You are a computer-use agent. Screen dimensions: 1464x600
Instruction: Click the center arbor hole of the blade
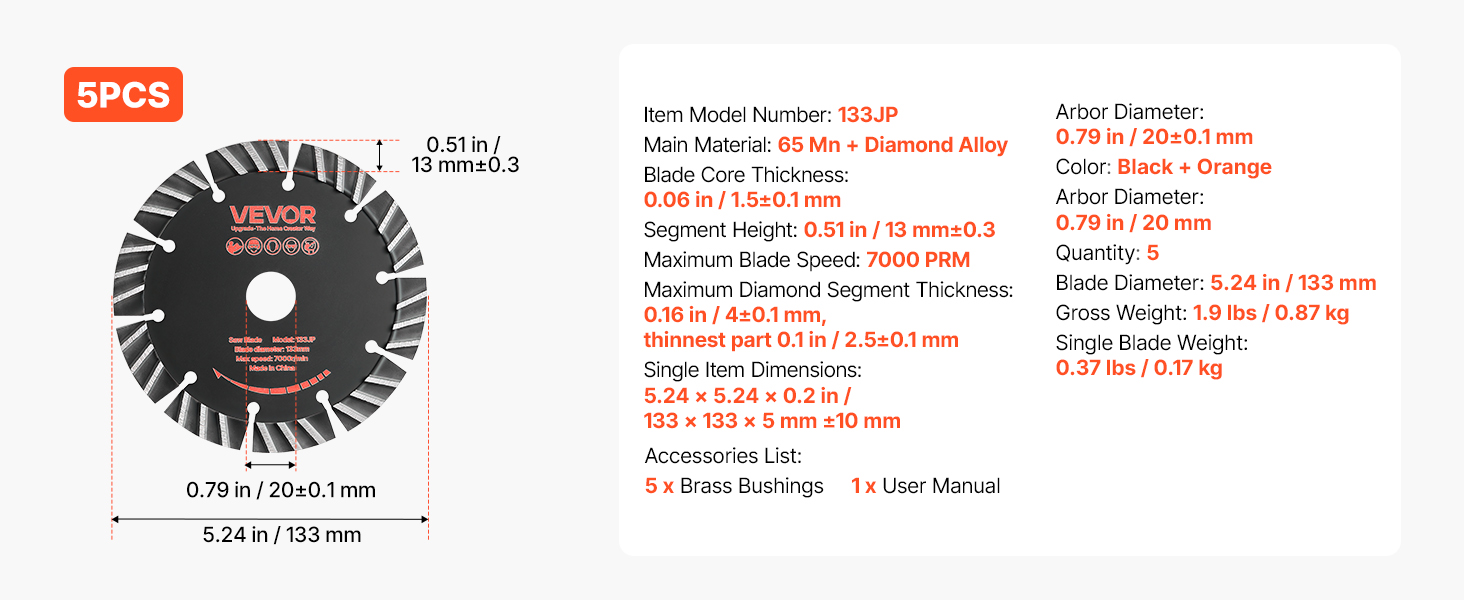pos(270,297)
